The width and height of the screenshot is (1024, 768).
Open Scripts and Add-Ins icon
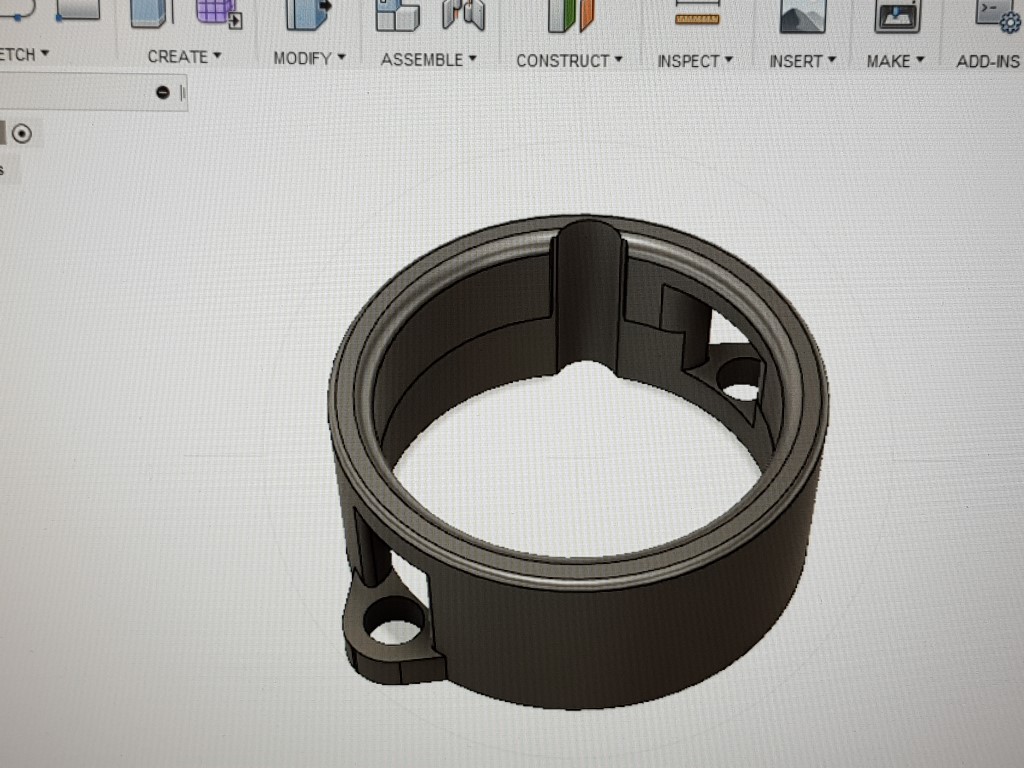point(999,16)
